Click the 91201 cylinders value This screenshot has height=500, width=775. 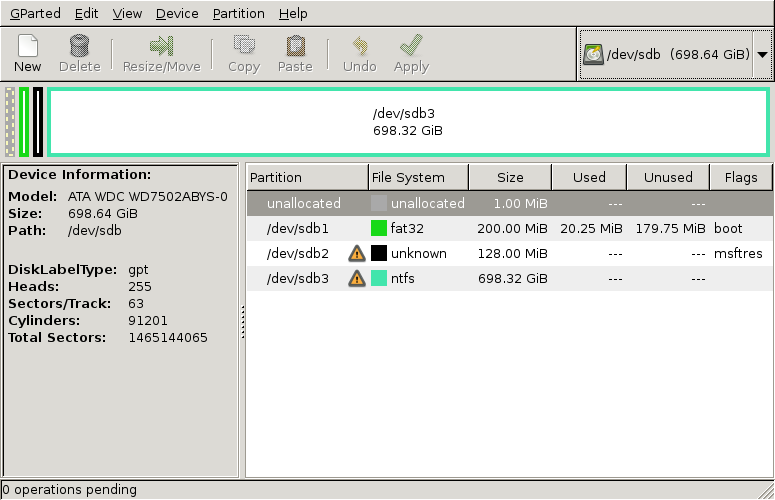147,321
